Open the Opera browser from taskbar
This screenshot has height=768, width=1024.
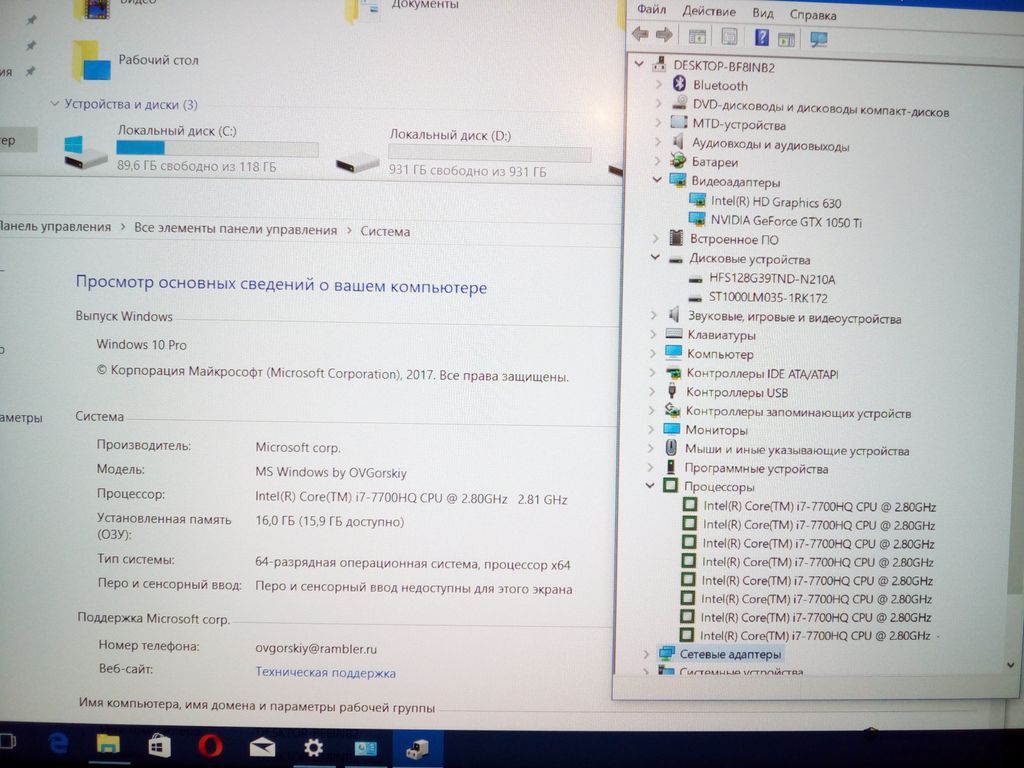tap(210, 746)
